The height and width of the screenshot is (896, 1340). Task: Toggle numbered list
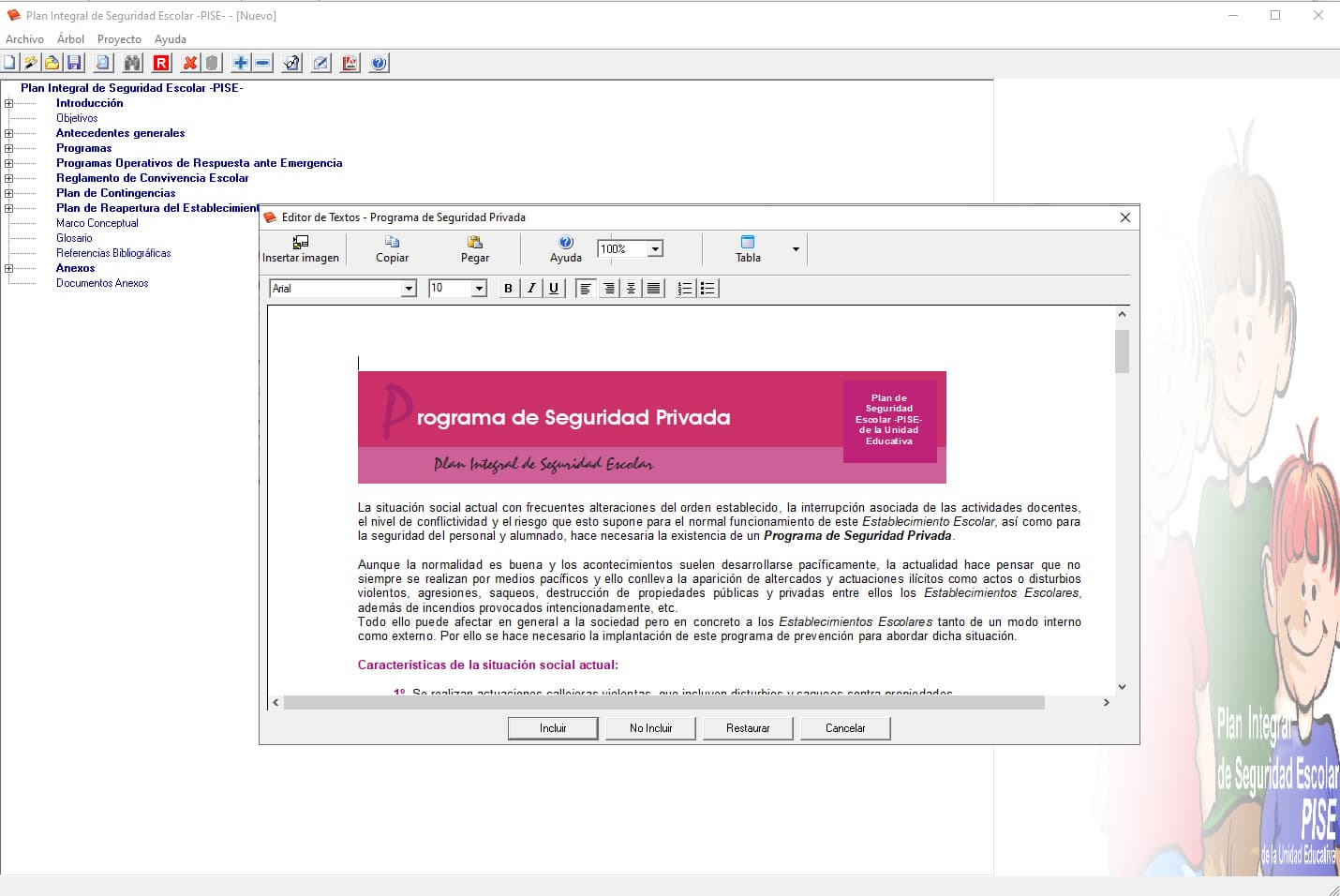685,289
